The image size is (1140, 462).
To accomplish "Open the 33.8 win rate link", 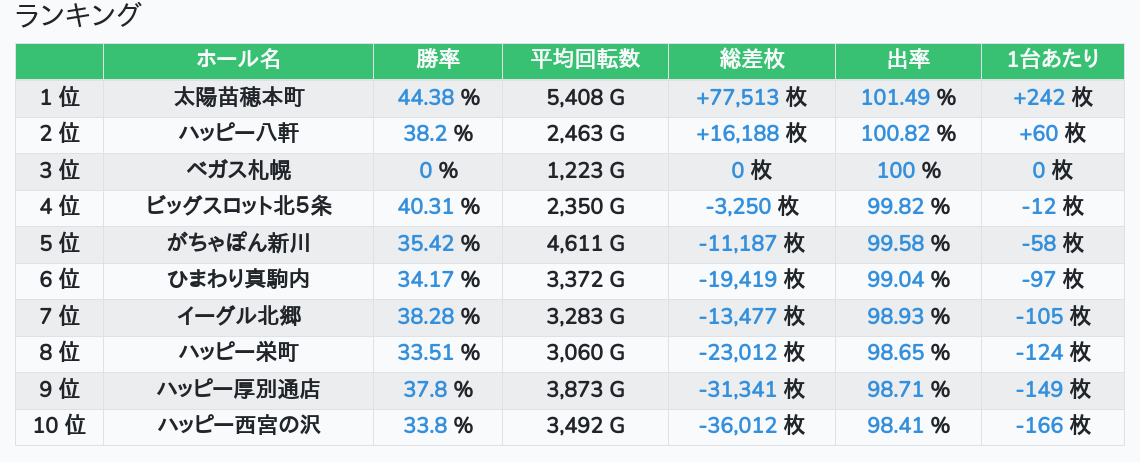I will 424,425.
